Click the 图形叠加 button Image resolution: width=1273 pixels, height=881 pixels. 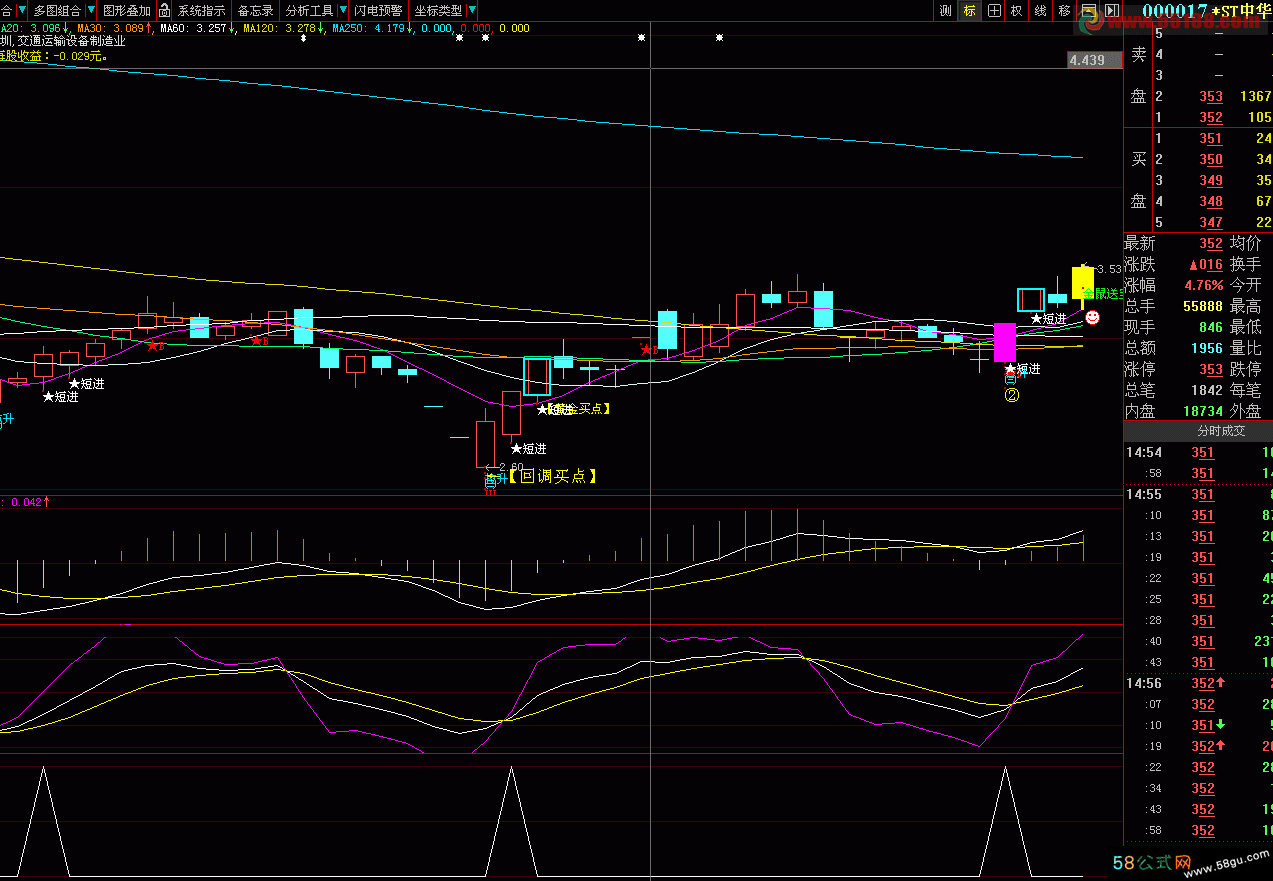coord(126,10)
